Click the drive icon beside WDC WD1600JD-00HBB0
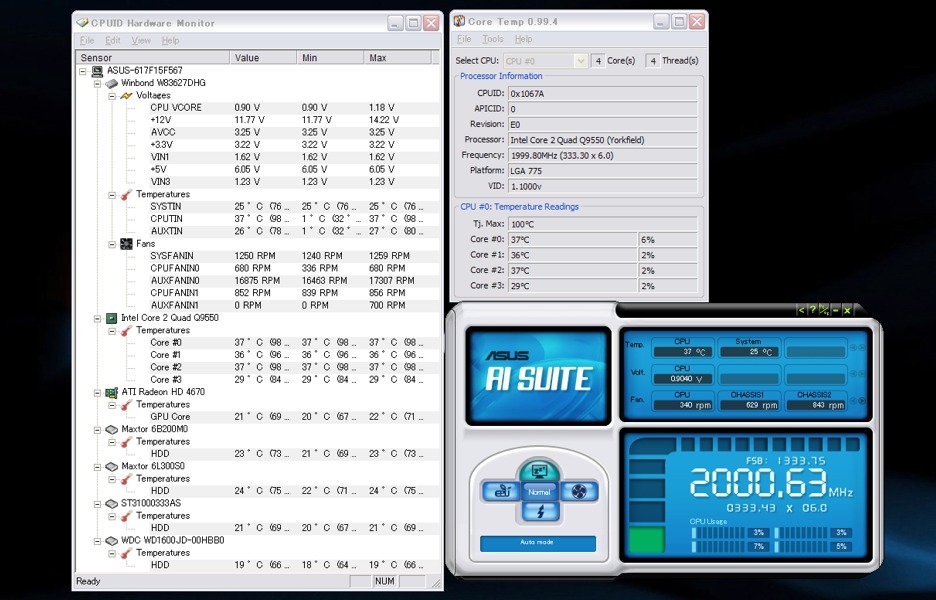The height and width of the screenshot is (600, 936). click(111, 541)
